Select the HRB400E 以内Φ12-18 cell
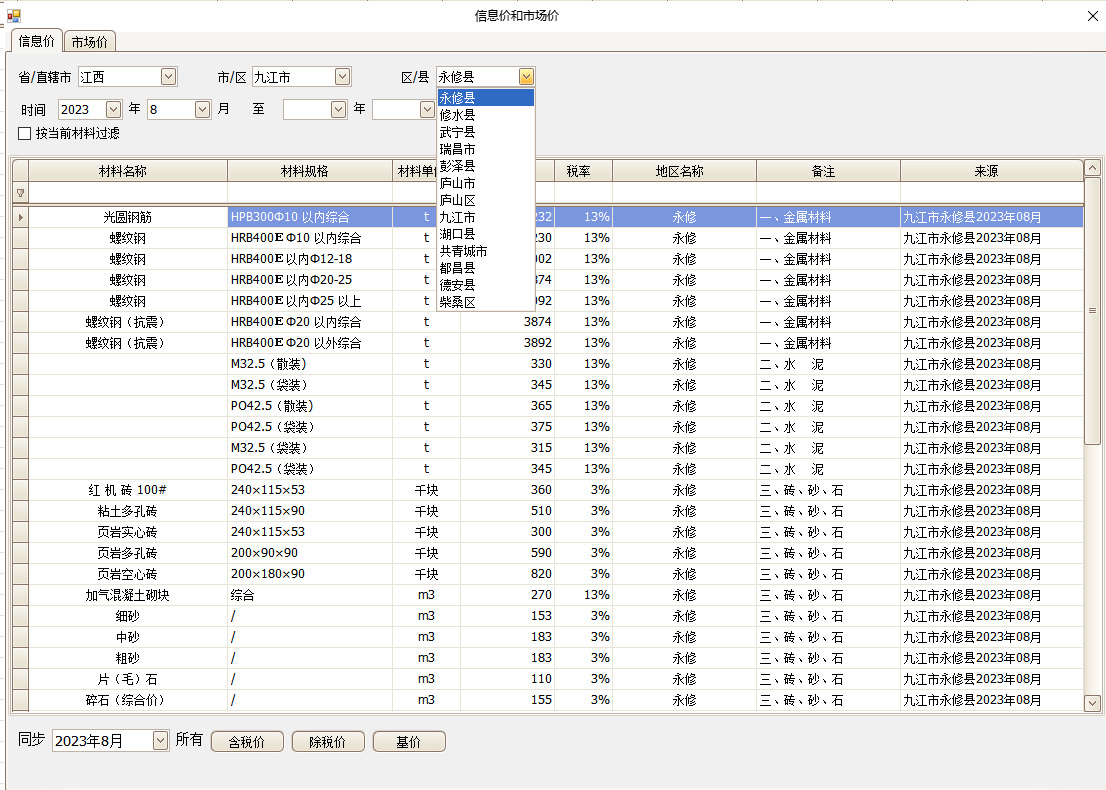 [x=310, y=259]
